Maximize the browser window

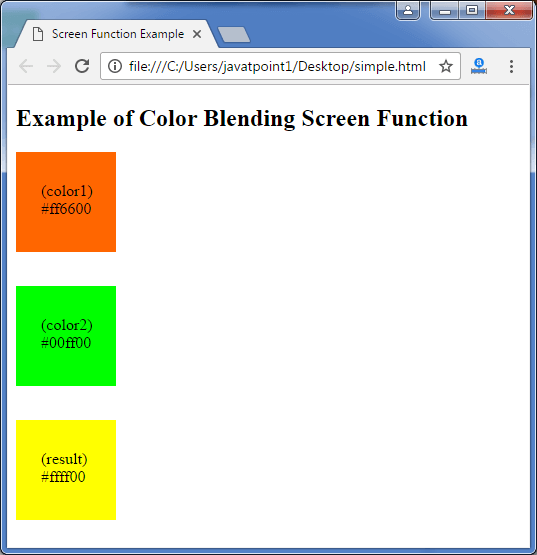click(472, 10)
